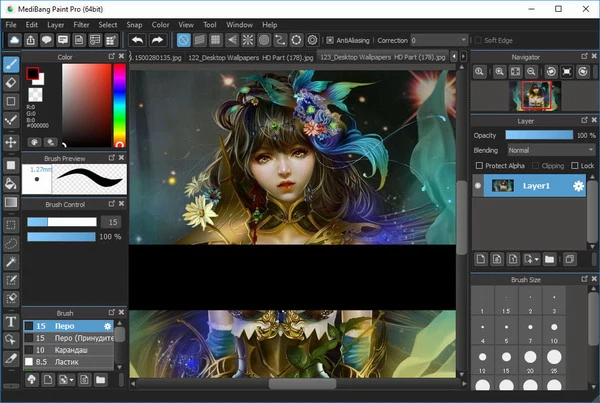Image resolution: width=600 pixels, height=403 pixels.
Task: Click the Redo arrow in toolbar
Action: click(157, 40)
